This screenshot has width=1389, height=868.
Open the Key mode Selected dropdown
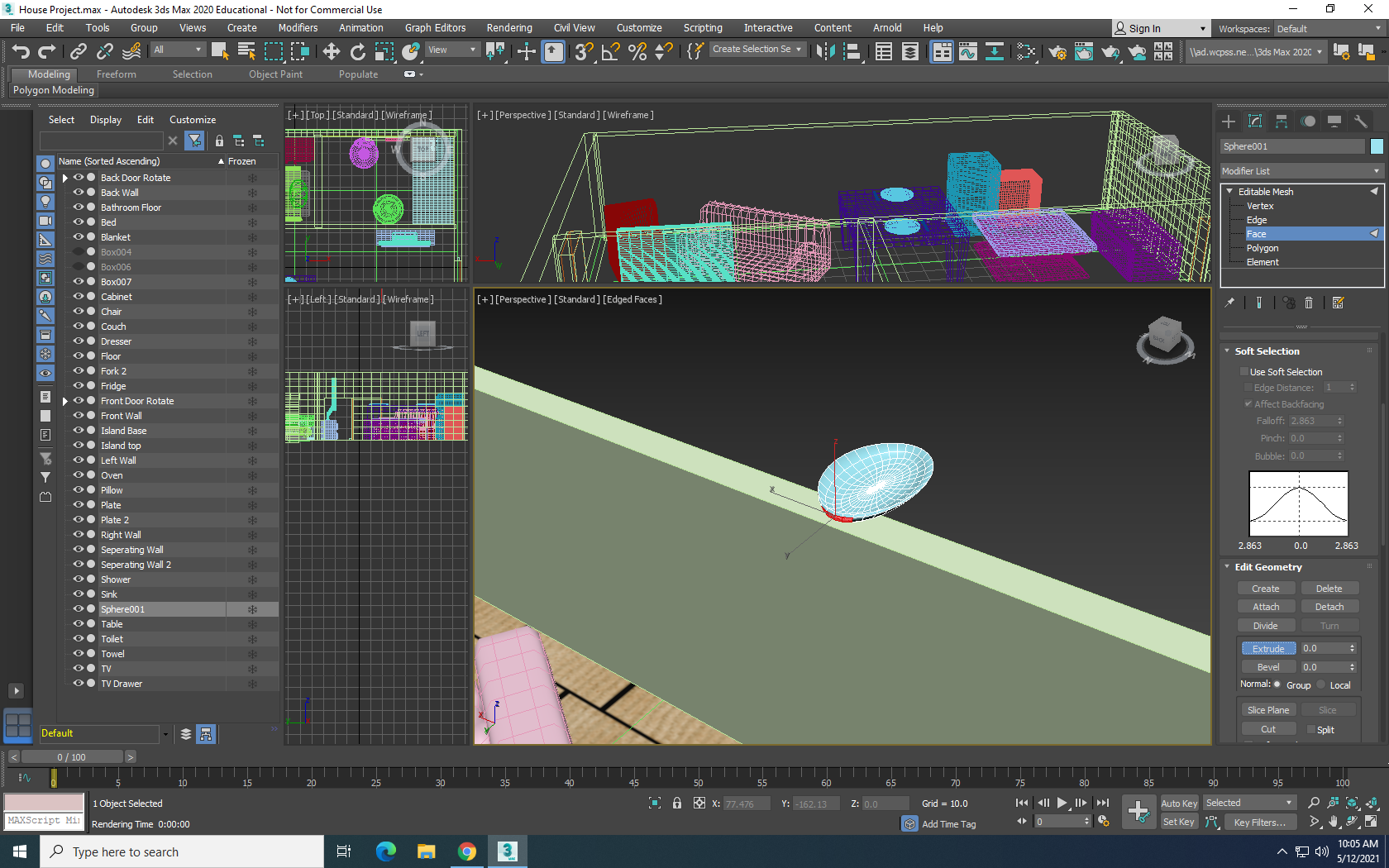tap(1248, 803)
